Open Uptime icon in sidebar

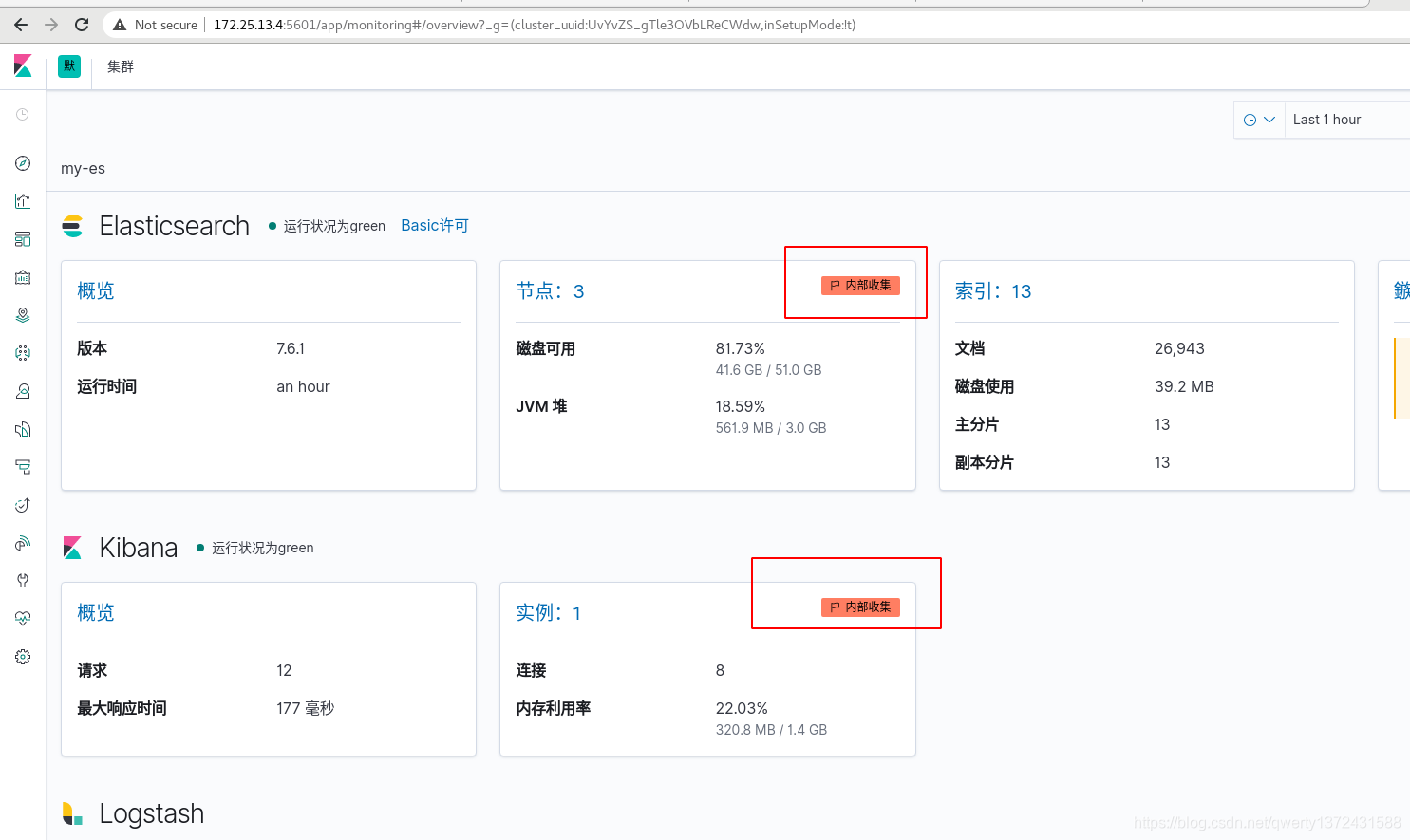click(x=23, y=505)
